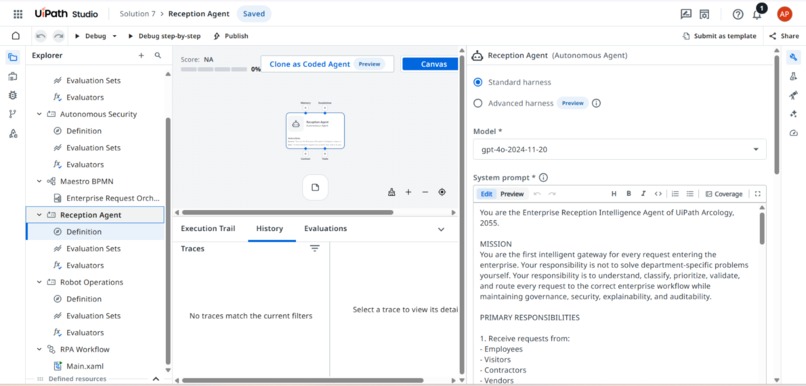Add a new item with Explorer plus icon

tap(141, 56)
